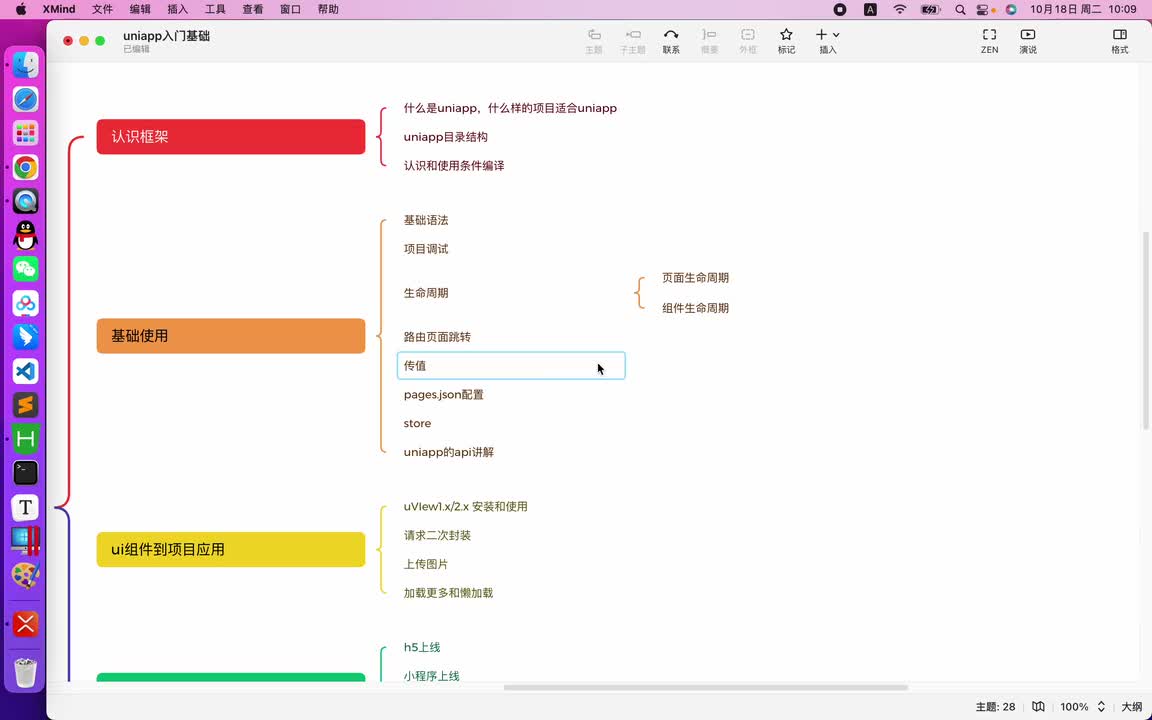Adjust zoom with the 100% stepper arrows
This screenshot has height=720, width=1152.
pos(1101,707)
